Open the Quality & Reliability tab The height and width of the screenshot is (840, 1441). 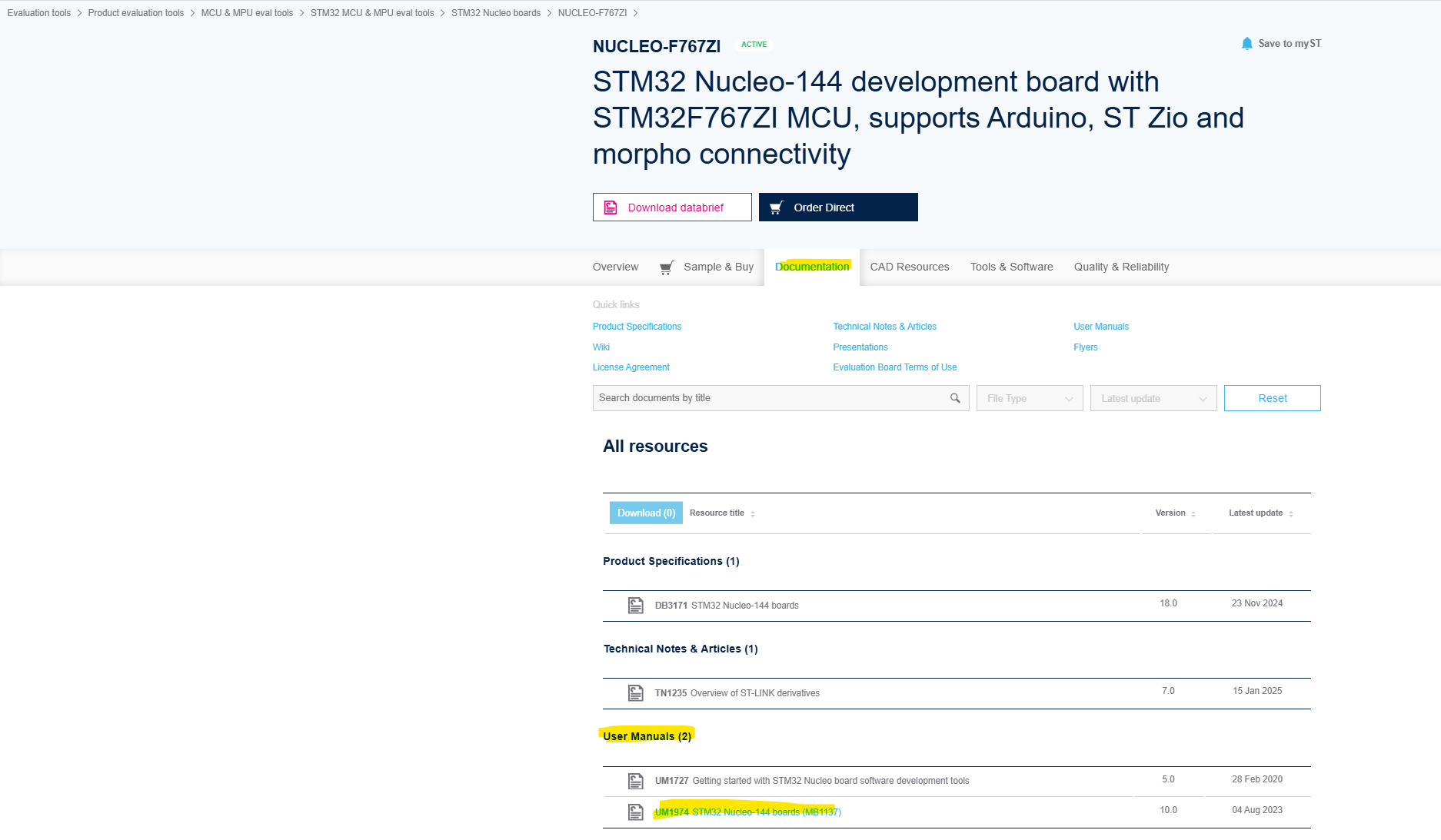pos(1121,267)
